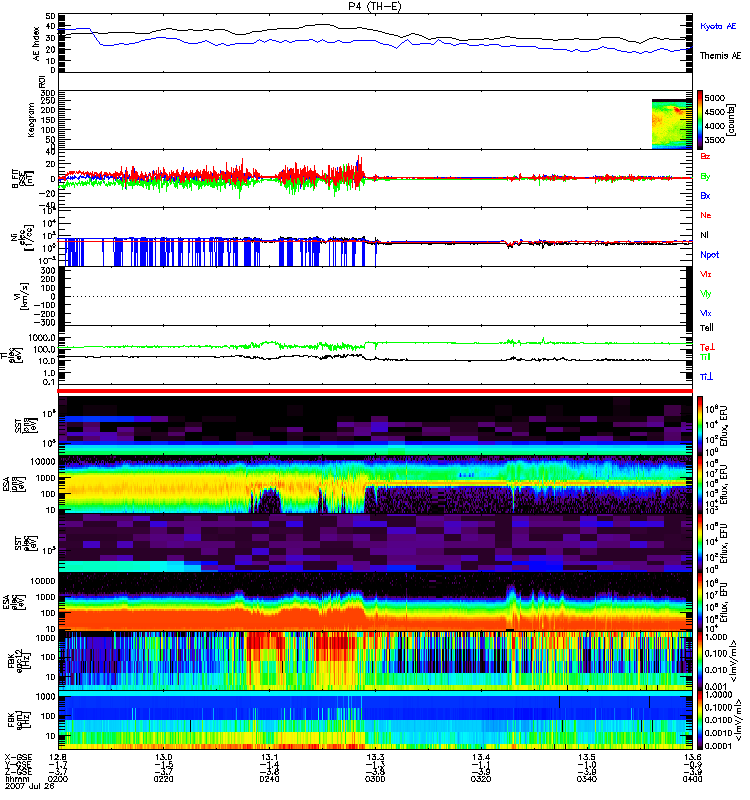Viewport: 750px width, 800px height.
Task: Select the red "Ne" legend label
Action: [706, 215]
